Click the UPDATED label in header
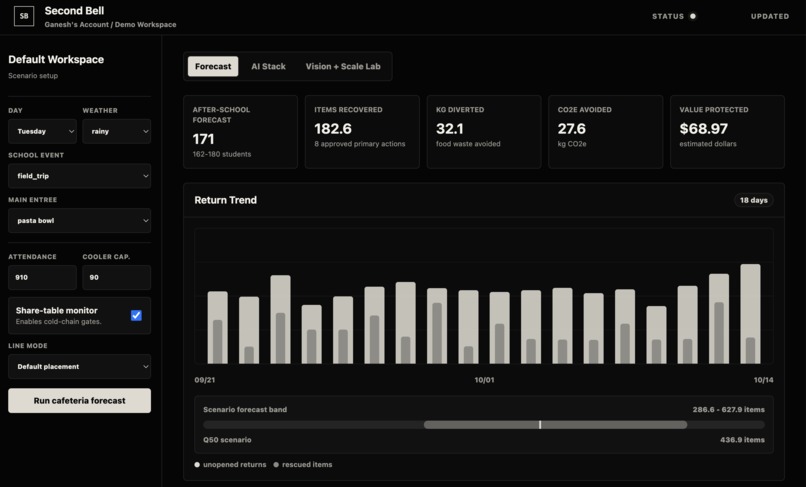The height and width of the screenshot is (487, 806). [770, 16]
